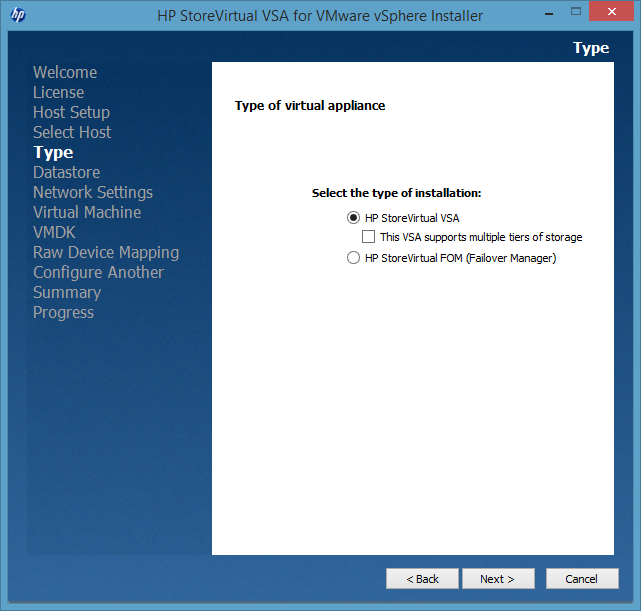Select the current Type step in sidebar

[x=53, y=152]
